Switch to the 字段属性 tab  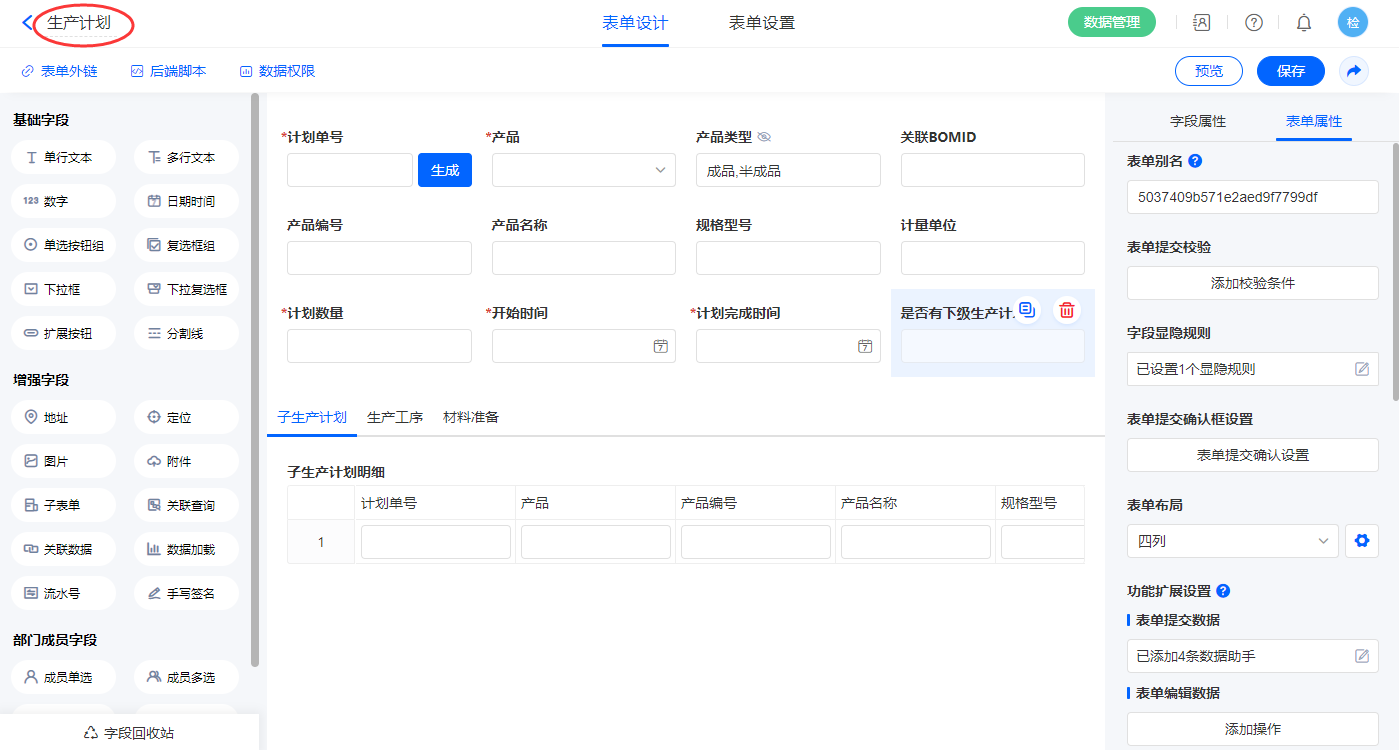[1197, 121]
